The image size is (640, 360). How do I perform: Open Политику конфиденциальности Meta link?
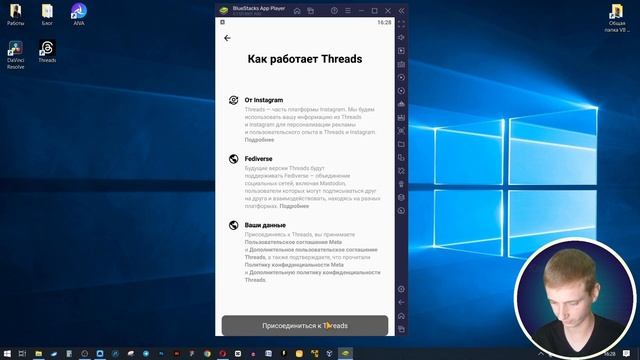pyautogui.click(x=294, y=265)
